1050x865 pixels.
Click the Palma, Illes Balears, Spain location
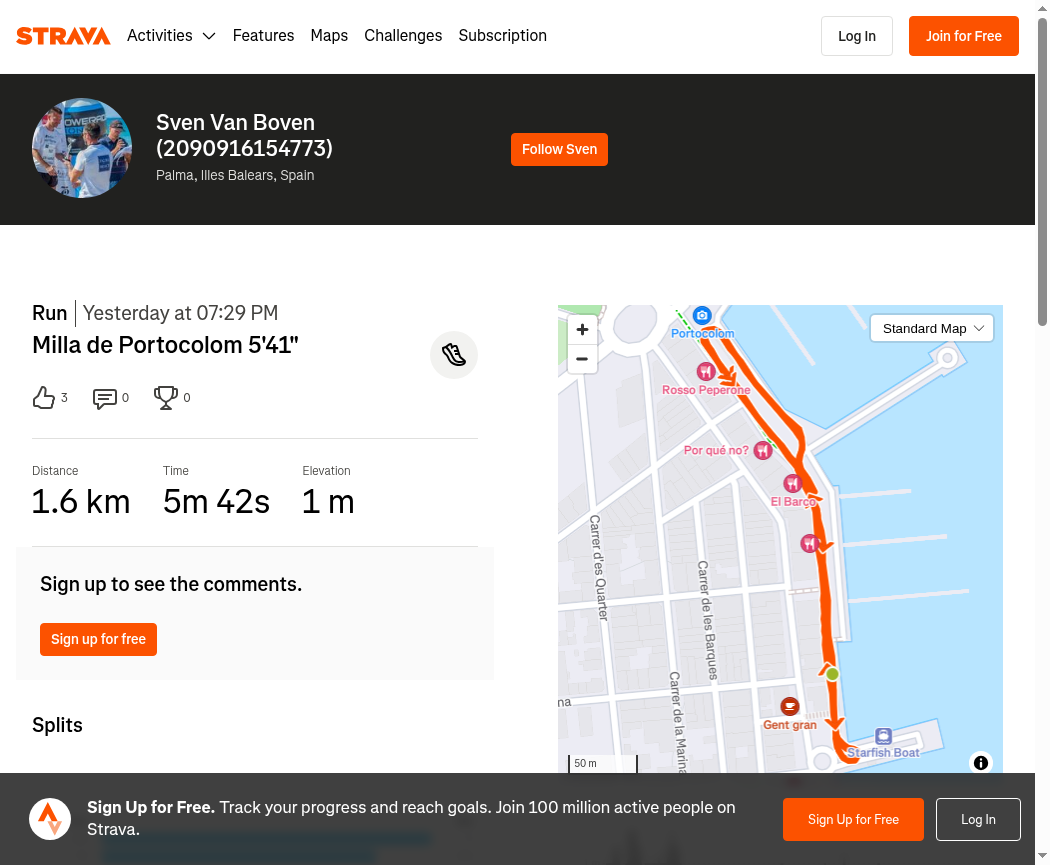point(235,175)
